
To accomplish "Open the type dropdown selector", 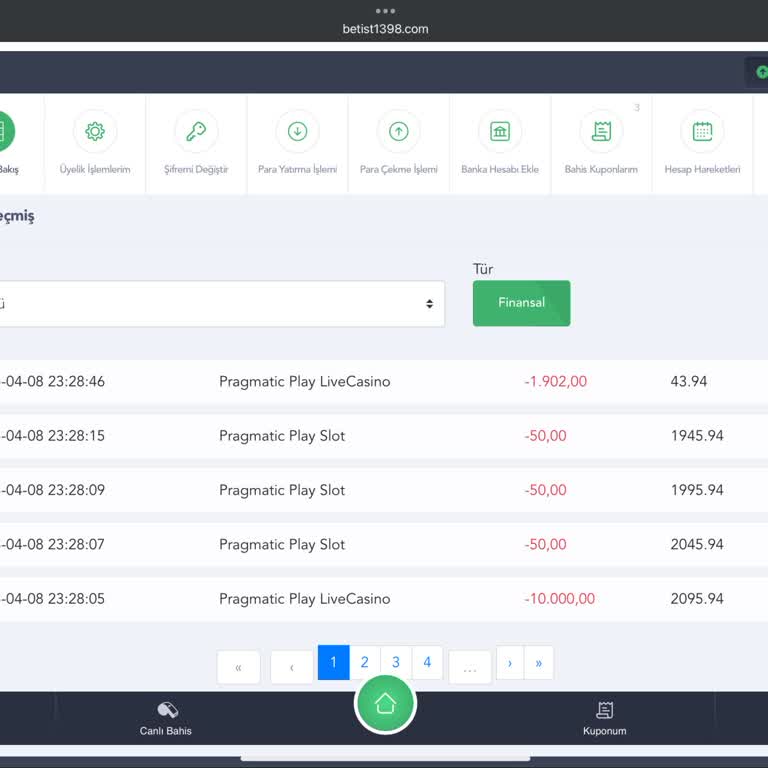I will point(222,304).
